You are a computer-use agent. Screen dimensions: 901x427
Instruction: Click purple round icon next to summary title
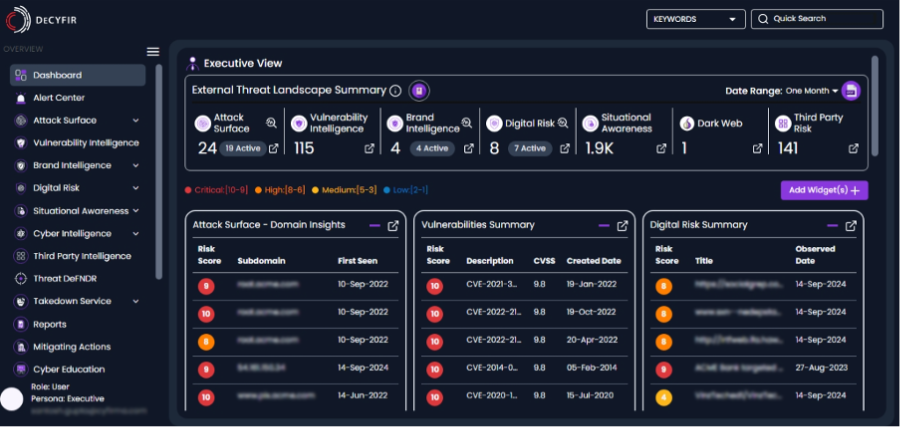click(419, 91)
